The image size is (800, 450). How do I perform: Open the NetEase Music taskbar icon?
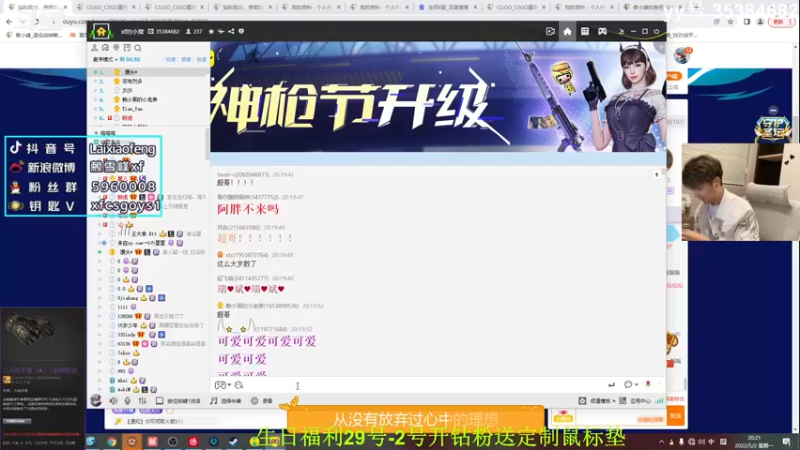click(x=193, y=441)
